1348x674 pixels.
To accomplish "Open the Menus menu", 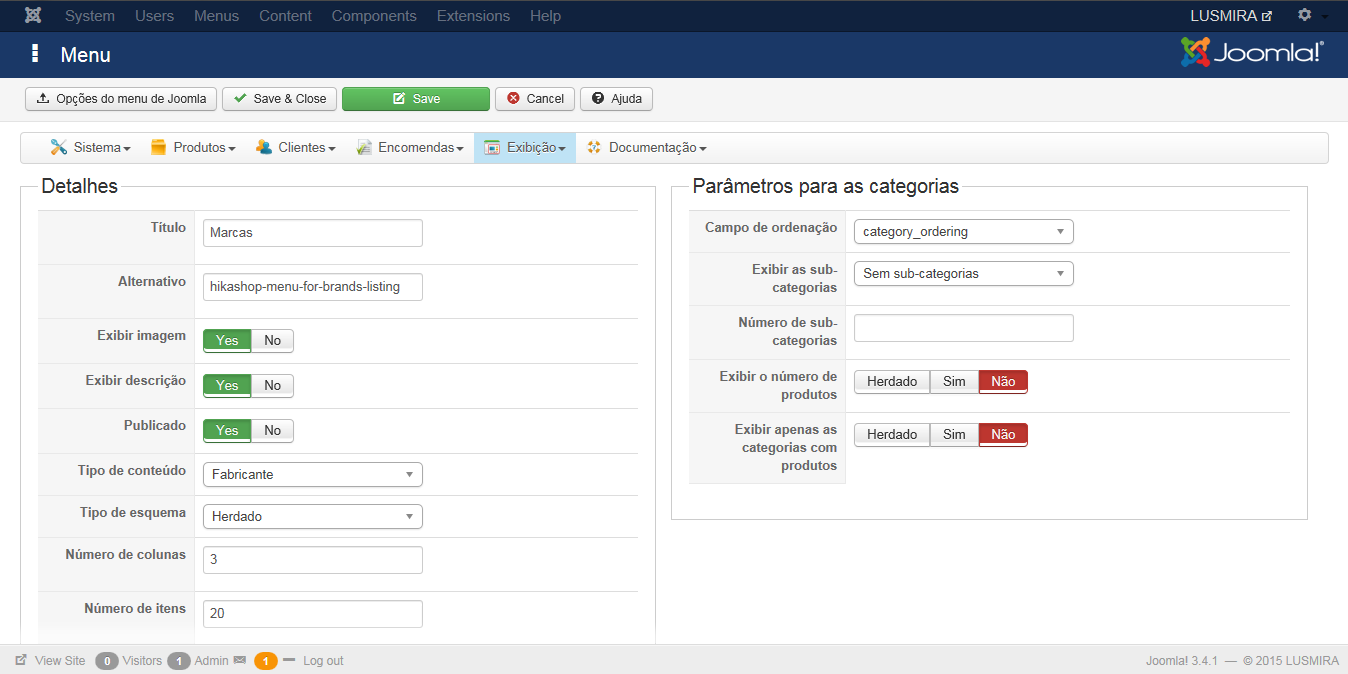I will 217,16.
